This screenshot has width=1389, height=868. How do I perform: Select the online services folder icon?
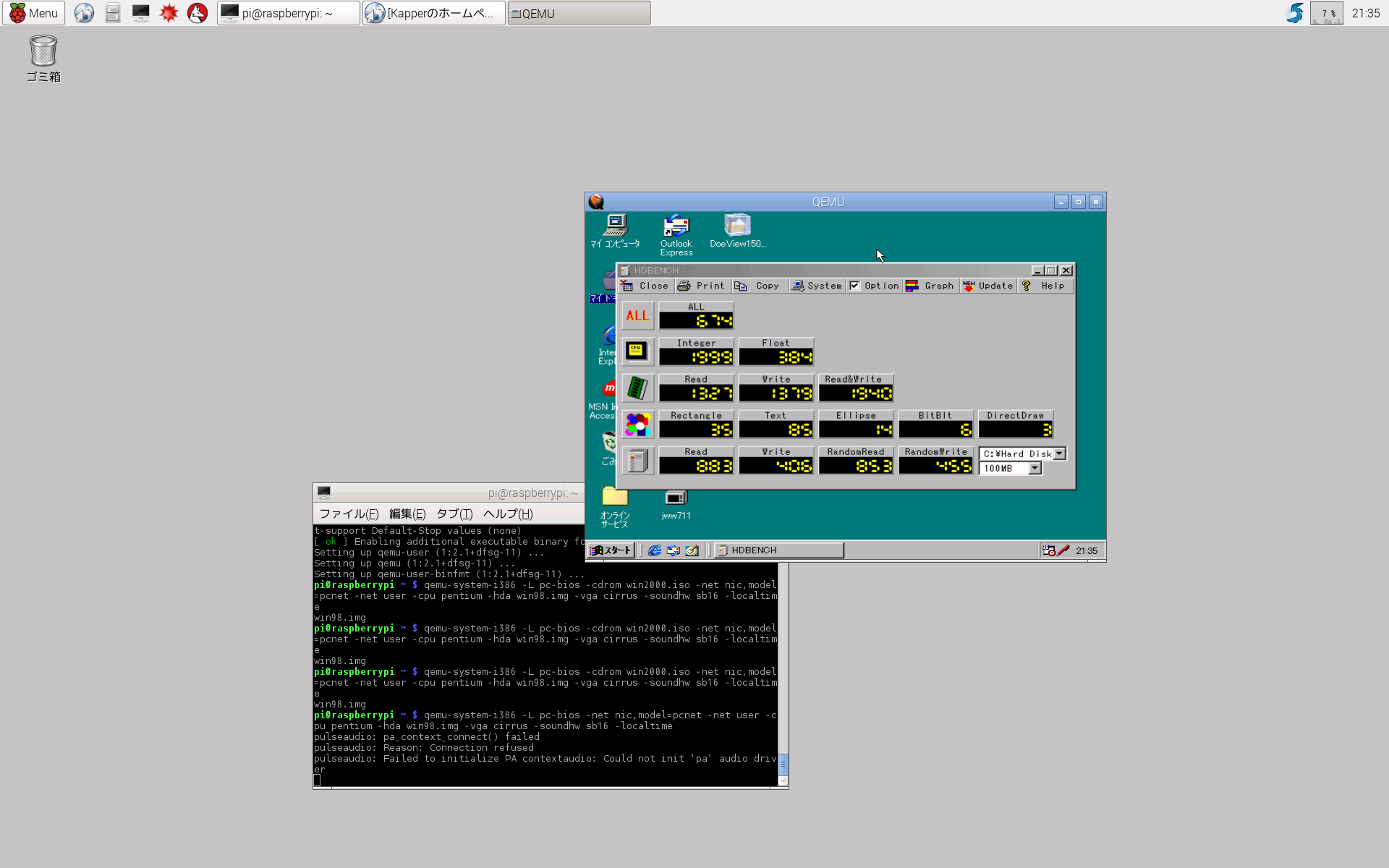615,507
